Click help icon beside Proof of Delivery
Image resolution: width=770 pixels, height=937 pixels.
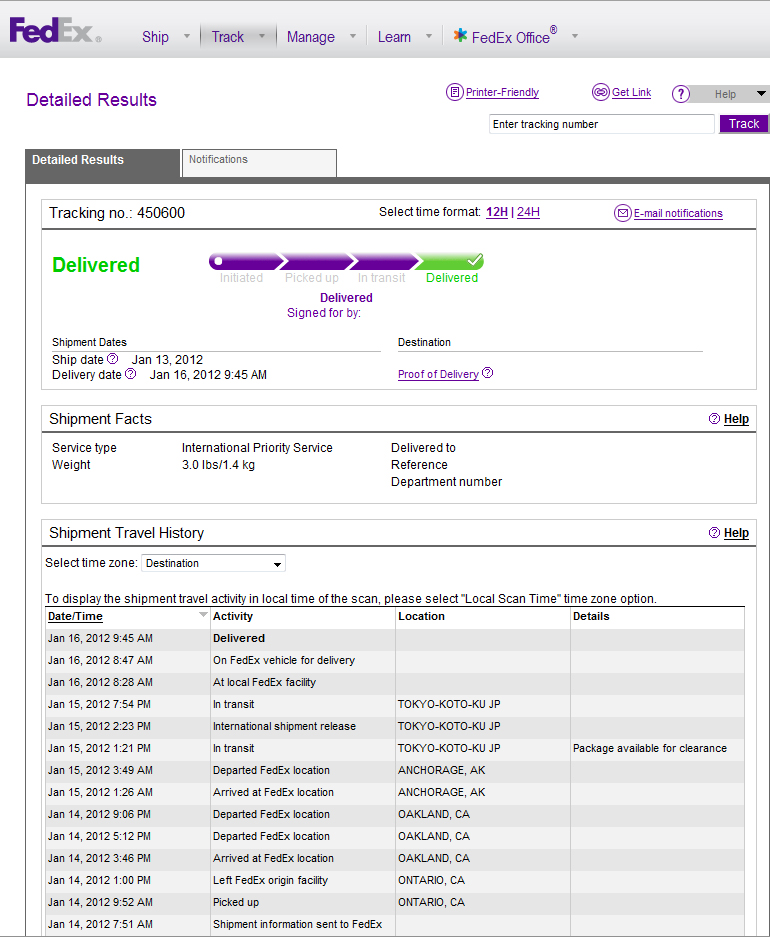coord(488,374)
